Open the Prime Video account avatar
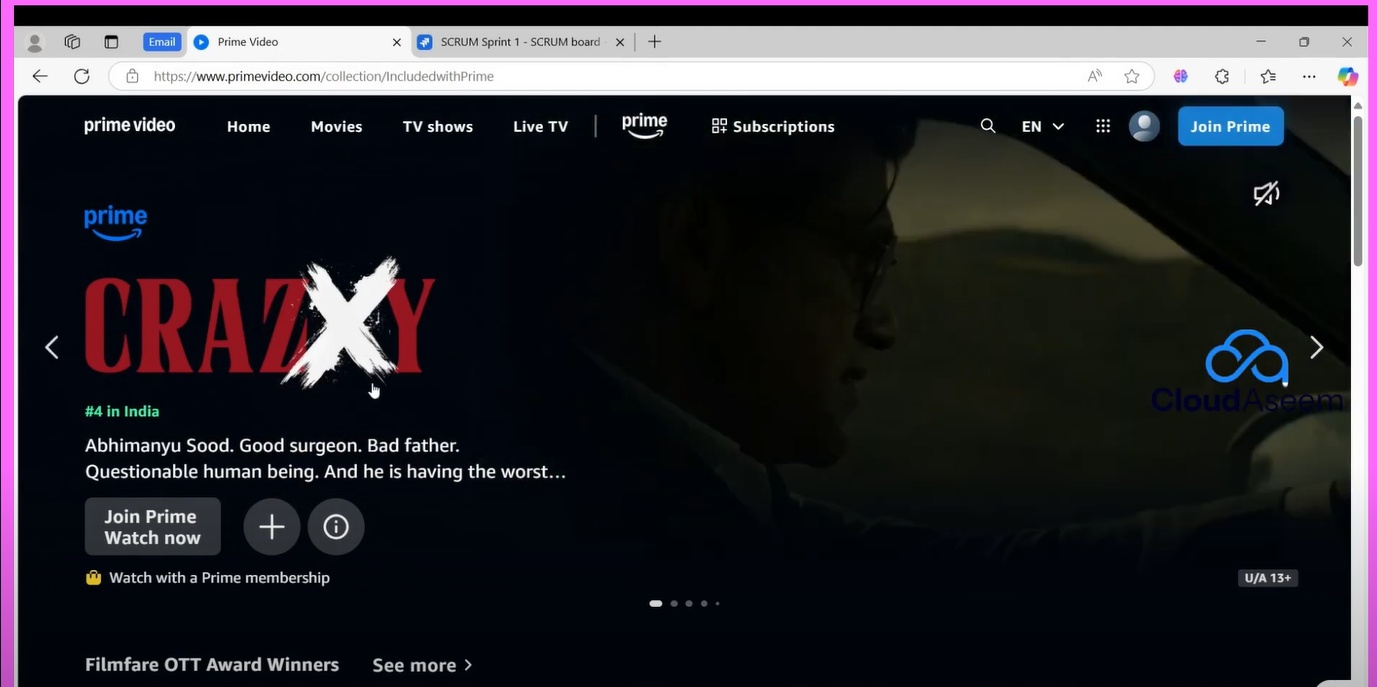The height and width of the screenshot is (687, 1377). pyautogui.click(x=1144, y=126)
